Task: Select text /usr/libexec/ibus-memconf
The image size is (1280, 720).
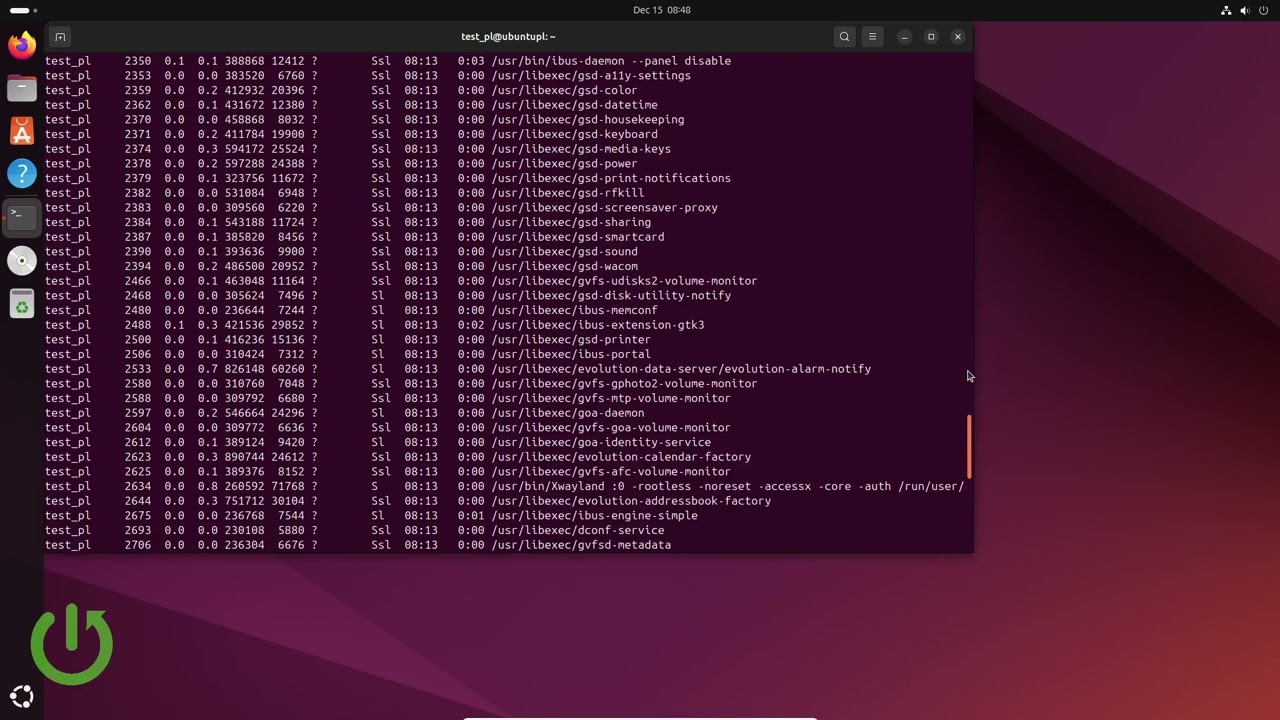Action: click(x=574, y=310)
